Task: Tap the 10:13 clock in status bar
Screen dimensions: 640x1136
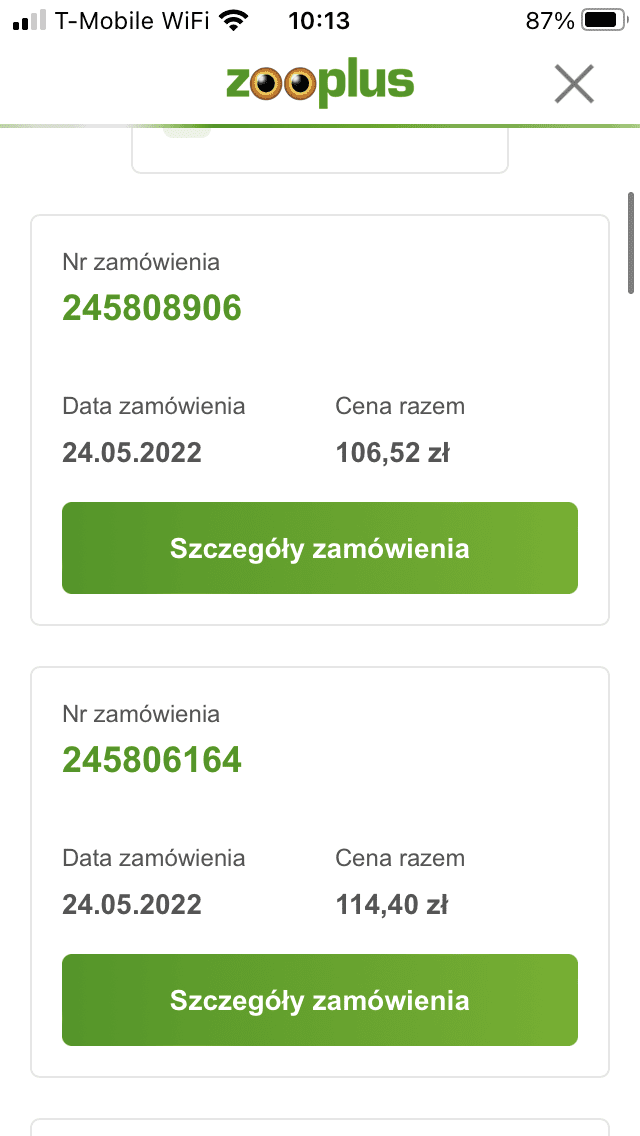Action: (319, 21)
